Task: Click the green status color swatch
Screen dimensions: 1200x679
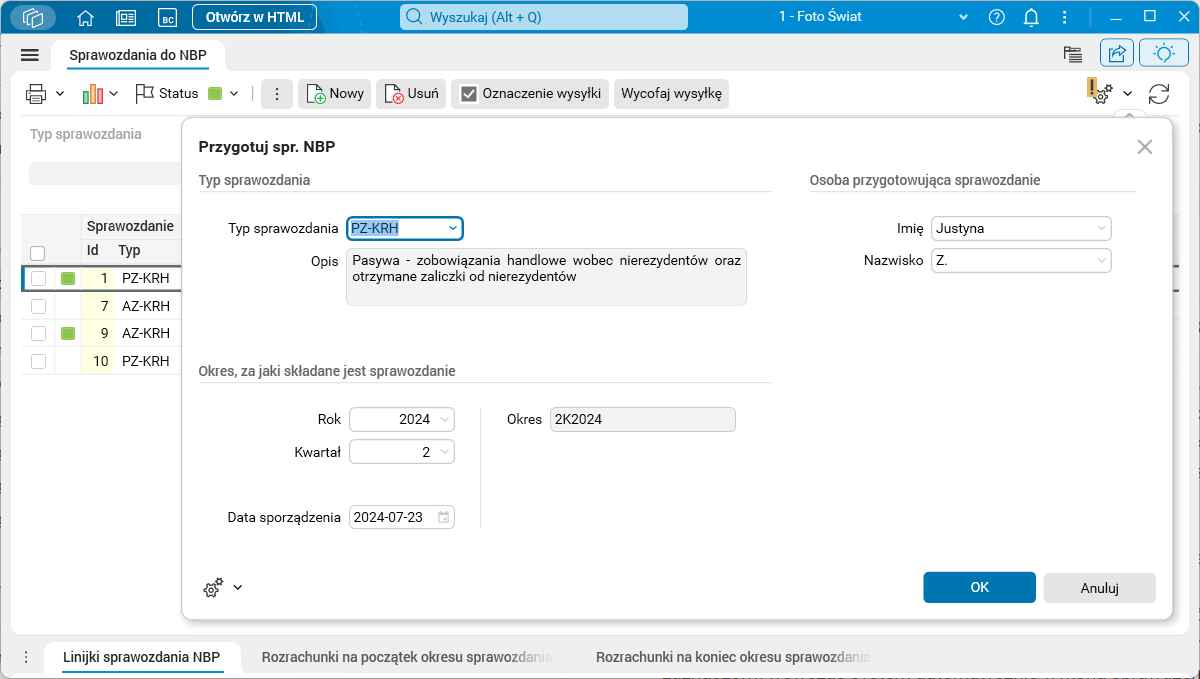Action: point(216,93)
